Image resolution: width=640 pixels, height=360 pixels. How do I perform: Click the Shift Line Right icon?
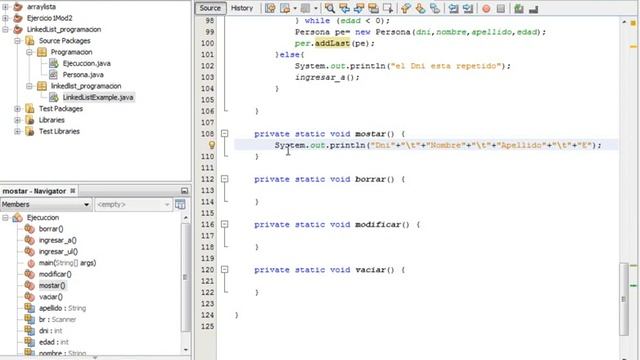click(468, 8)
